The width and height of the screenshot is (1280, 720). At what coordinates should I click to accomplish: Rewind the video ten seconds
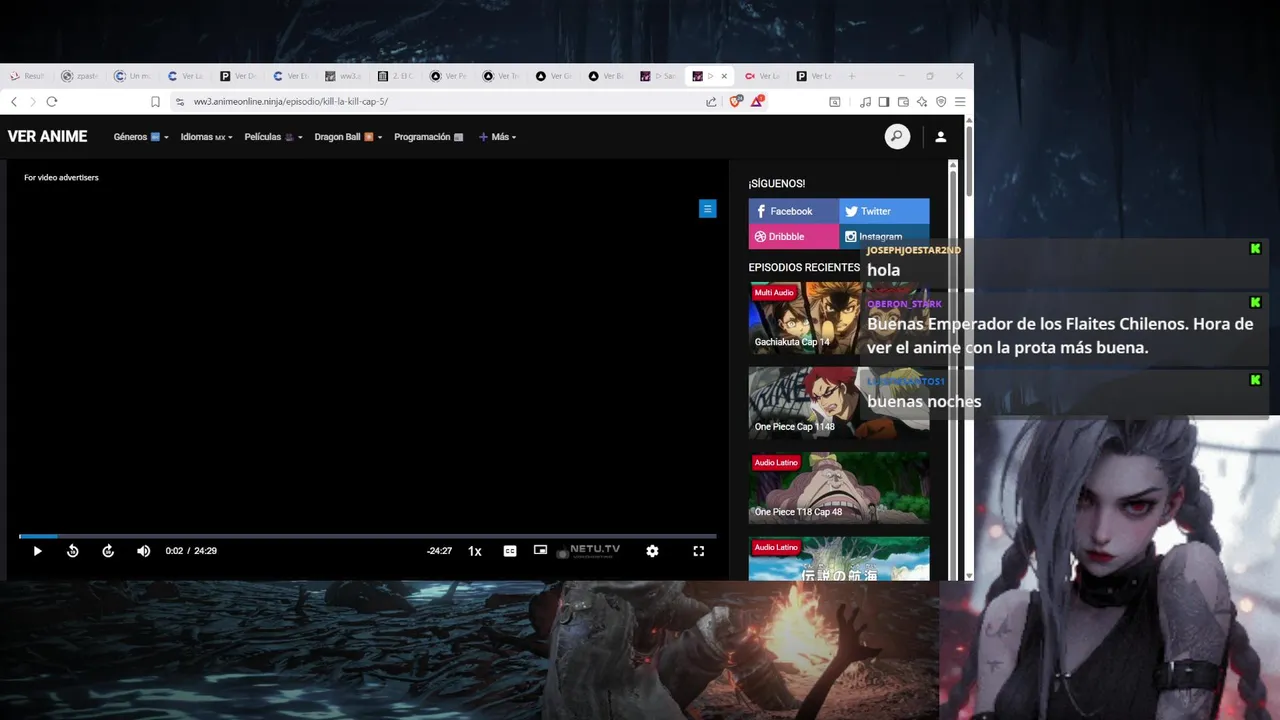pos(73,551)
